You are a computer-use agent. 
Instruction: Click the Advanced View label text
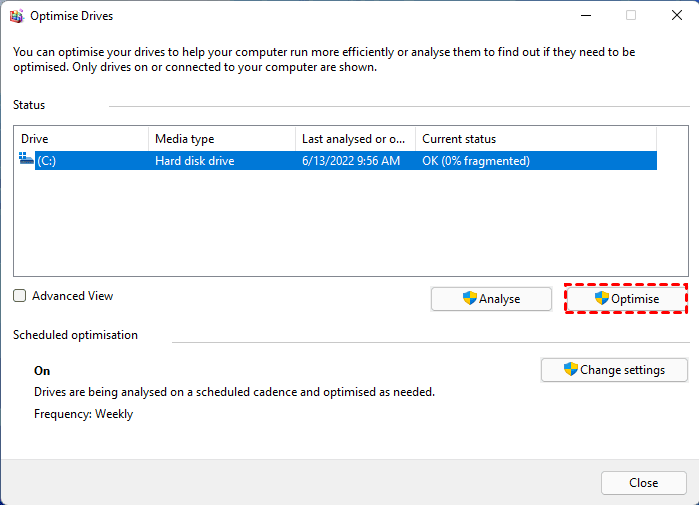[x=72, y=296]
